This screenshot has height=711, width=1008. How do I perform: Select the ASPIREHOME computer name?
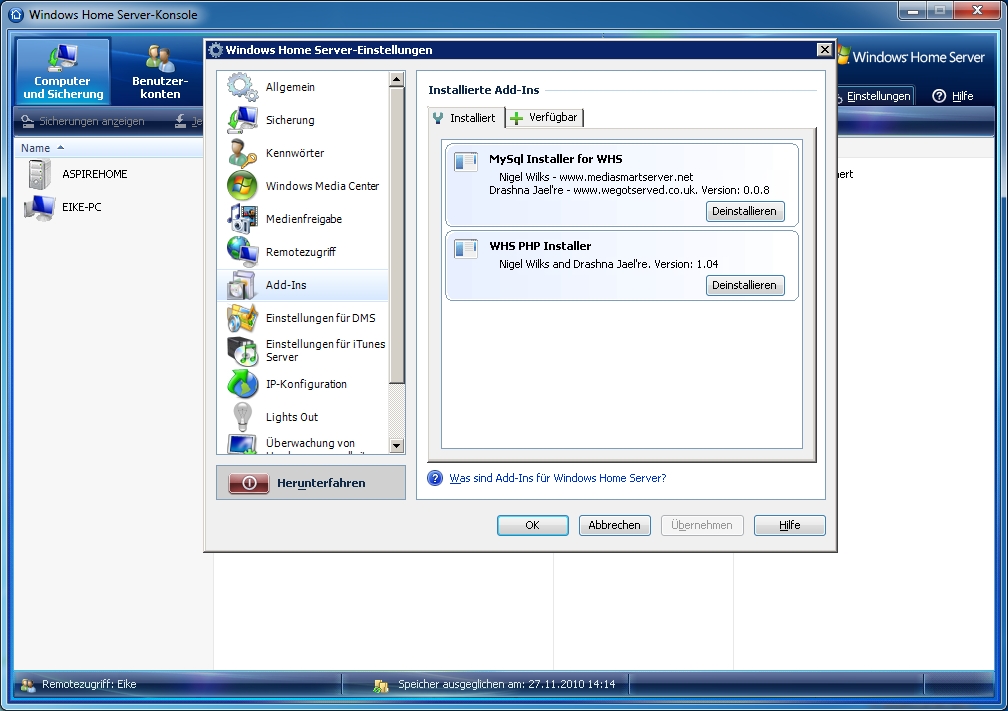(x=94, y=174)
